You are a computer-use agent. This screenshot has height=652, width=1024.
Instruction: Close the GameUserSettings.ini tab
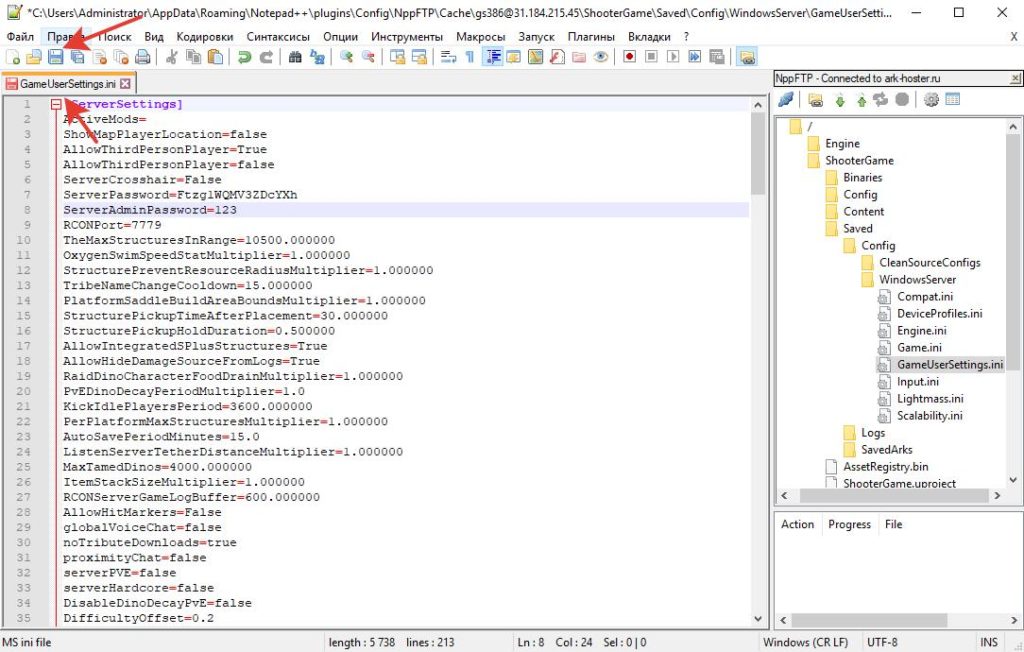[125, 84]
